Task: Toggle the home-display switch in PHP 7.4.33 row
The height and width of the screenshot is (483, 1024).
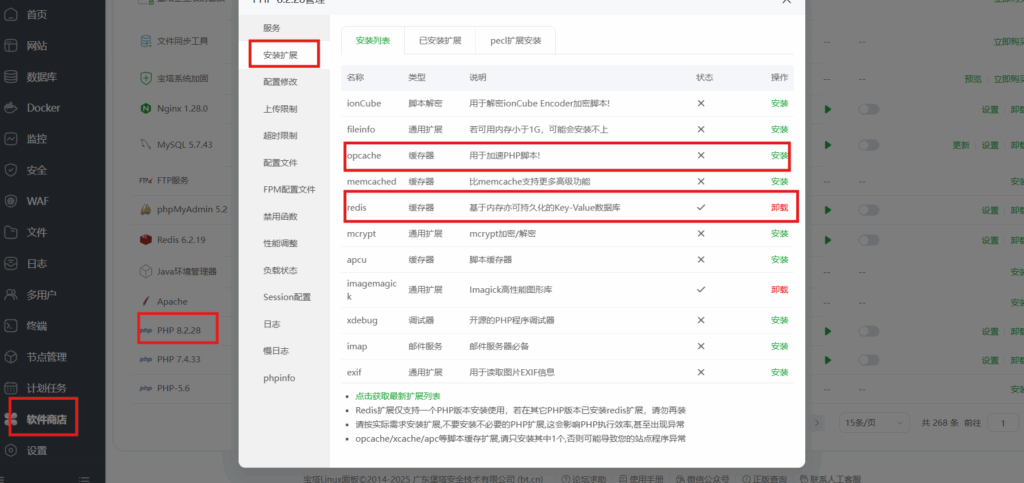Action: (x=869, y=360)
